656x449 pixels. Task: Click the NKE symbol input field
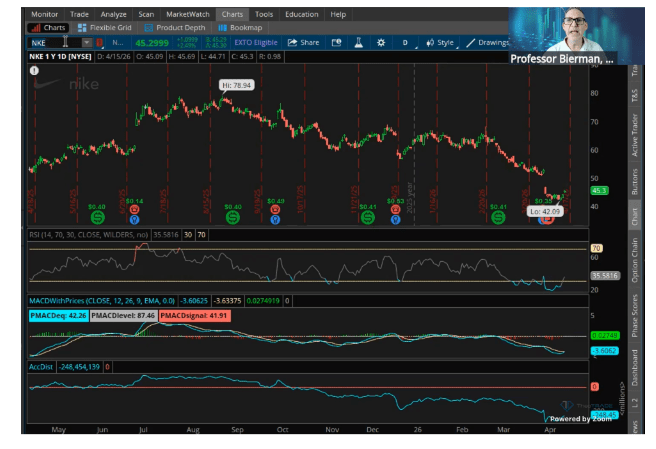[54, 43]
